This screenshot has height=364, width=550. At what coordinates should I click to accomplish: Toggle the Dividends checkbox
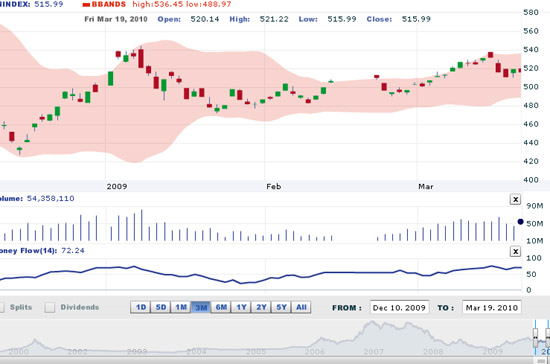[x=50, y=308]
